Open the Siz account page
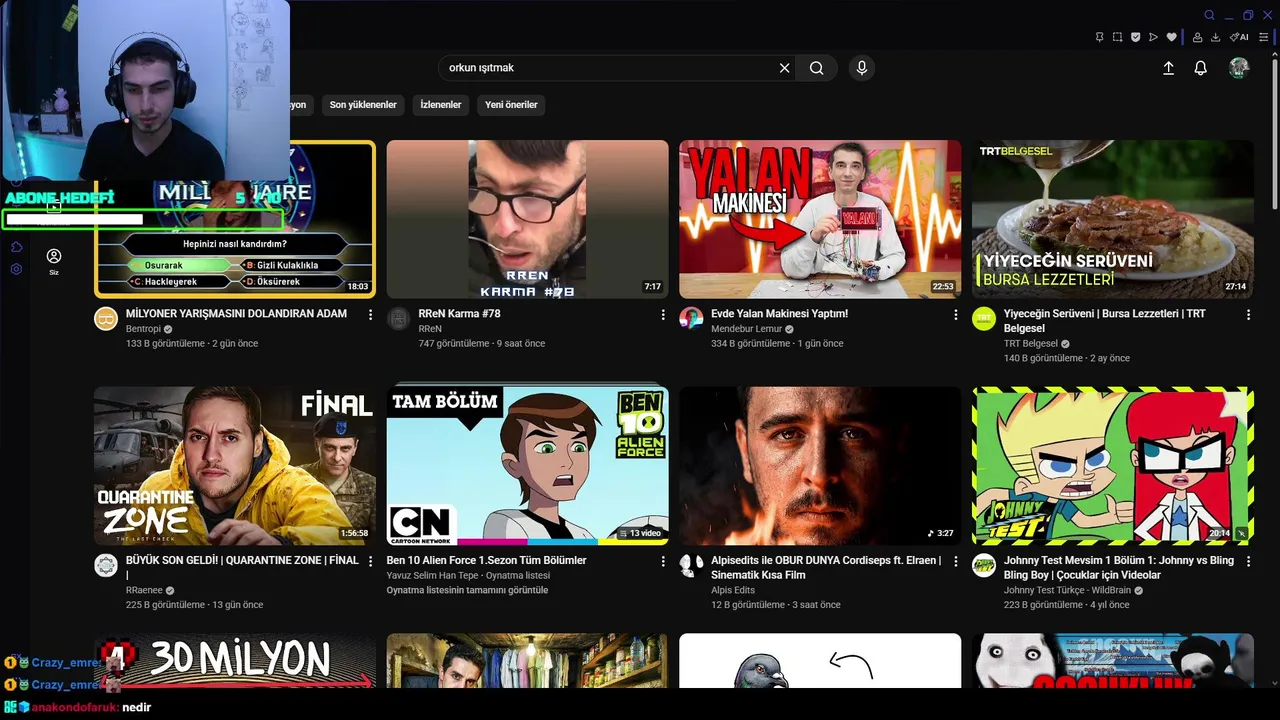1280x720 pixels. (x=54, y=262)
